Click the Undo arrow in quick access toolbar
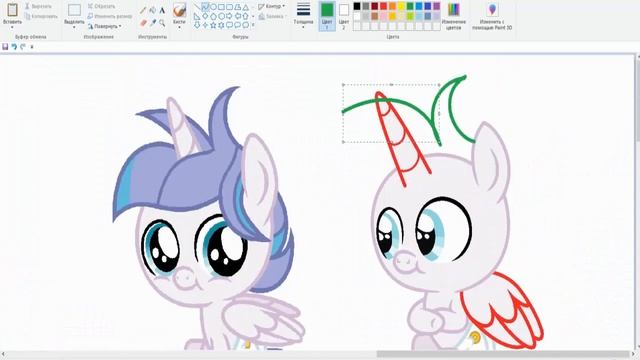This screenshot has height=360, width=640. click(x=14, y=47)
